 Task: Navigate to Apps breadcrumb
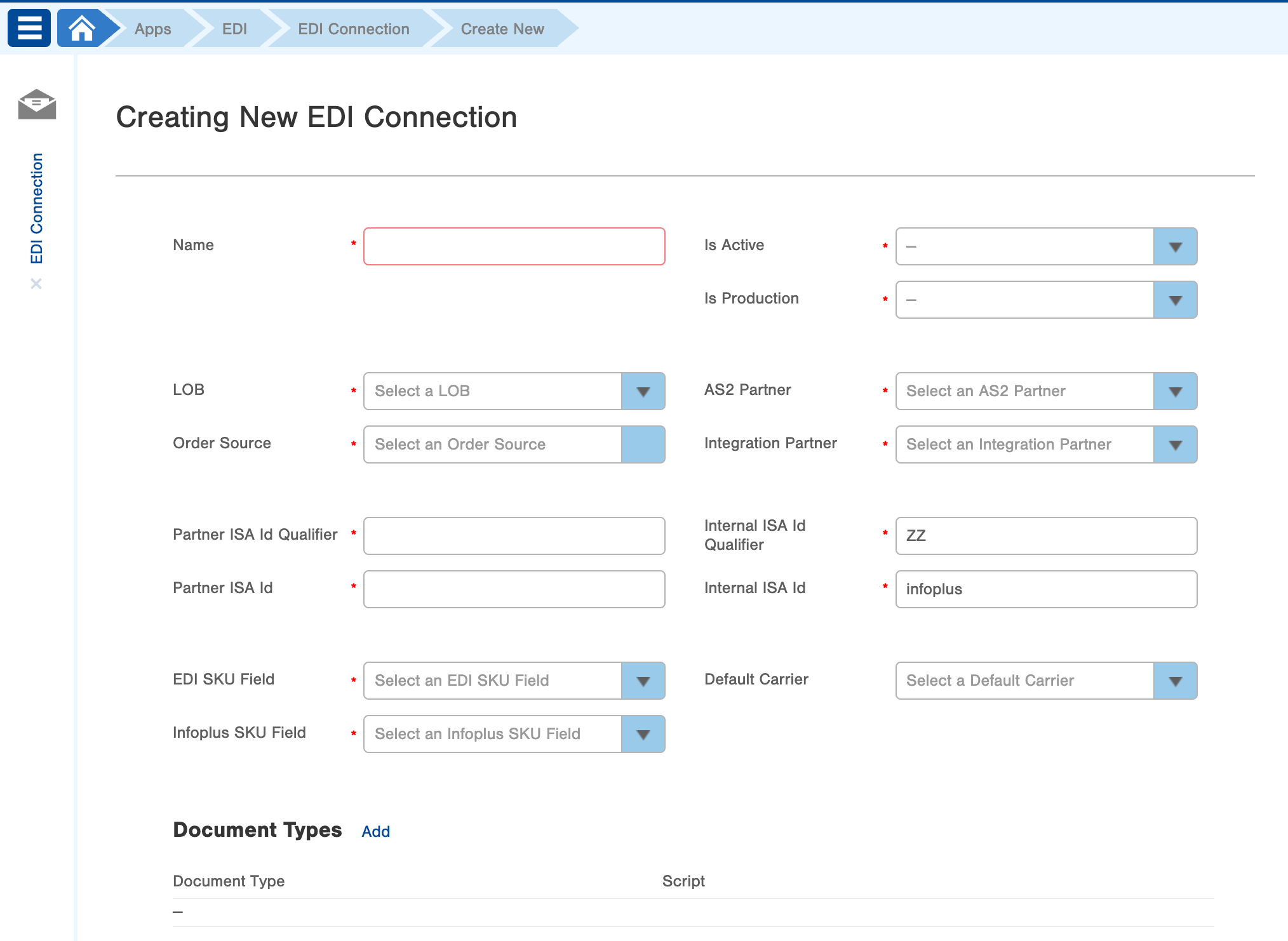(152, 29)
